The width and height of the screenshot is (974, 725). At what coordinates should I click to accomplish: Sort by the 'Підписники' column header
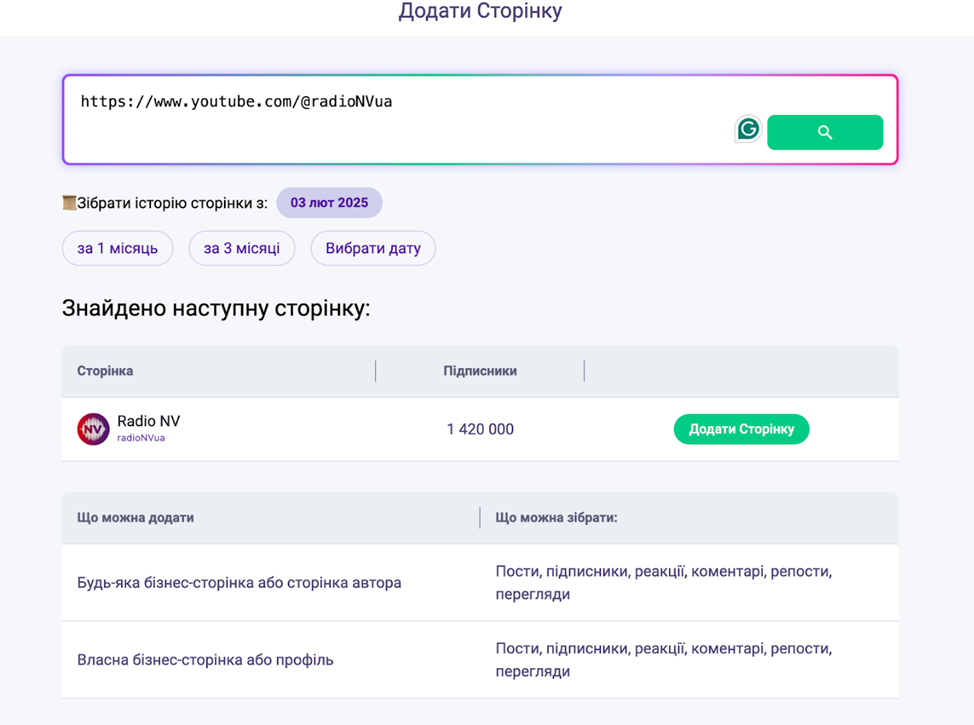click(480, 371)
